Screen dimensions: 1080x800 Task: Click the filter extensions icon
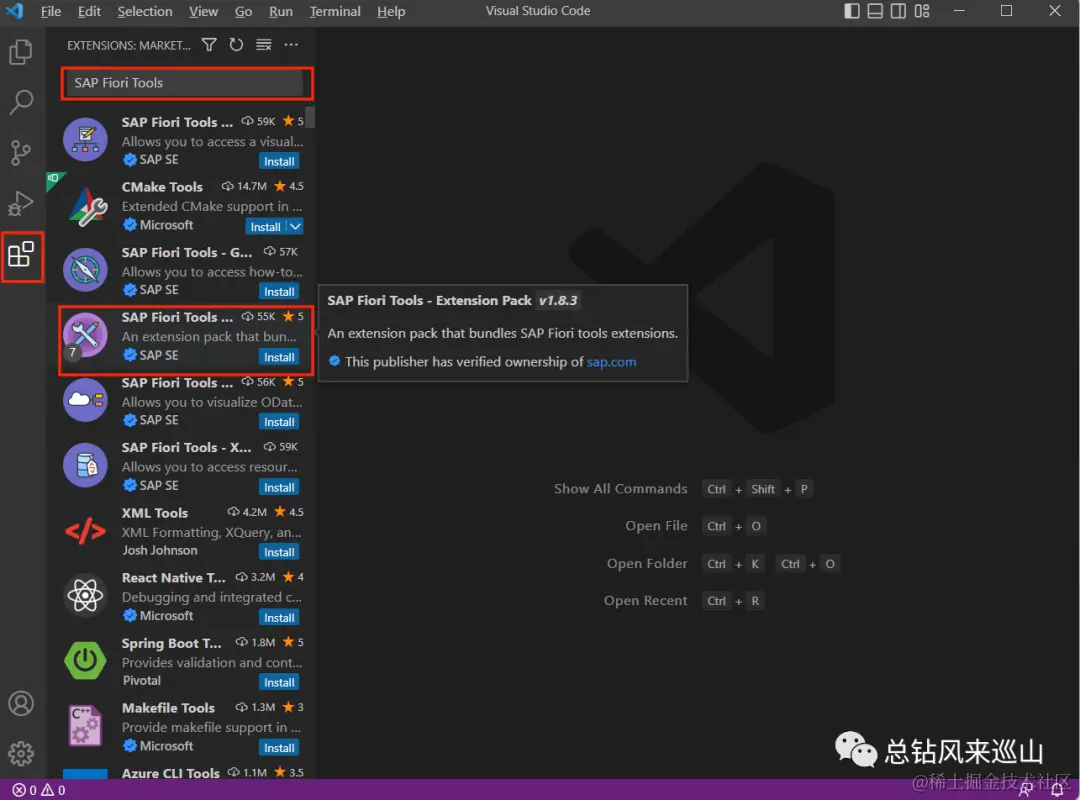(x=209, y=45)
